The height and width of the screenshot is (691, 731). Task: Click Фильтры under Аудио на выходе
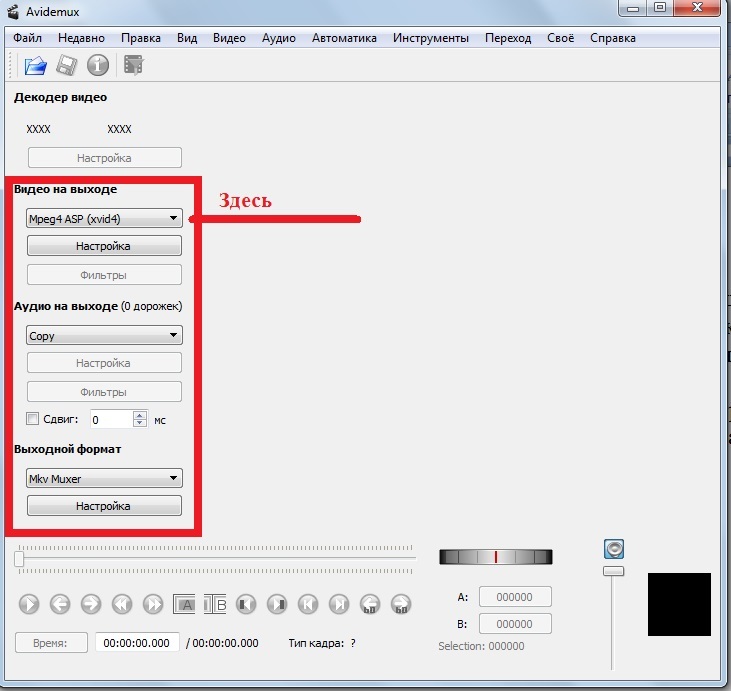tap(104, 392)
